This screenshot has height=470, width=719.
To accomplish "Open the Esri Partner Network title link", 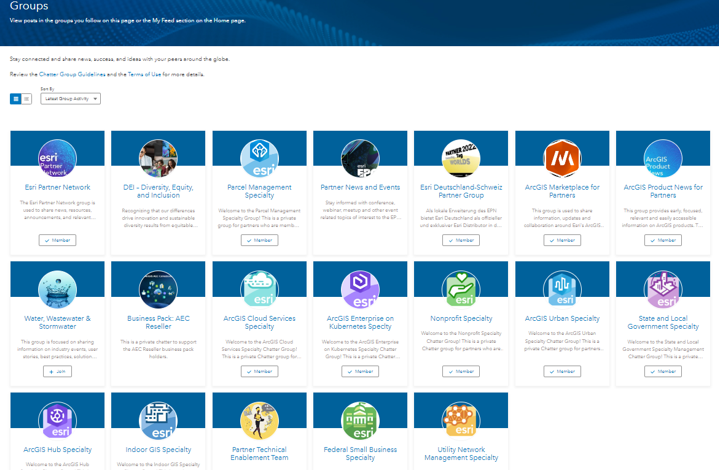I will [57, 187].
